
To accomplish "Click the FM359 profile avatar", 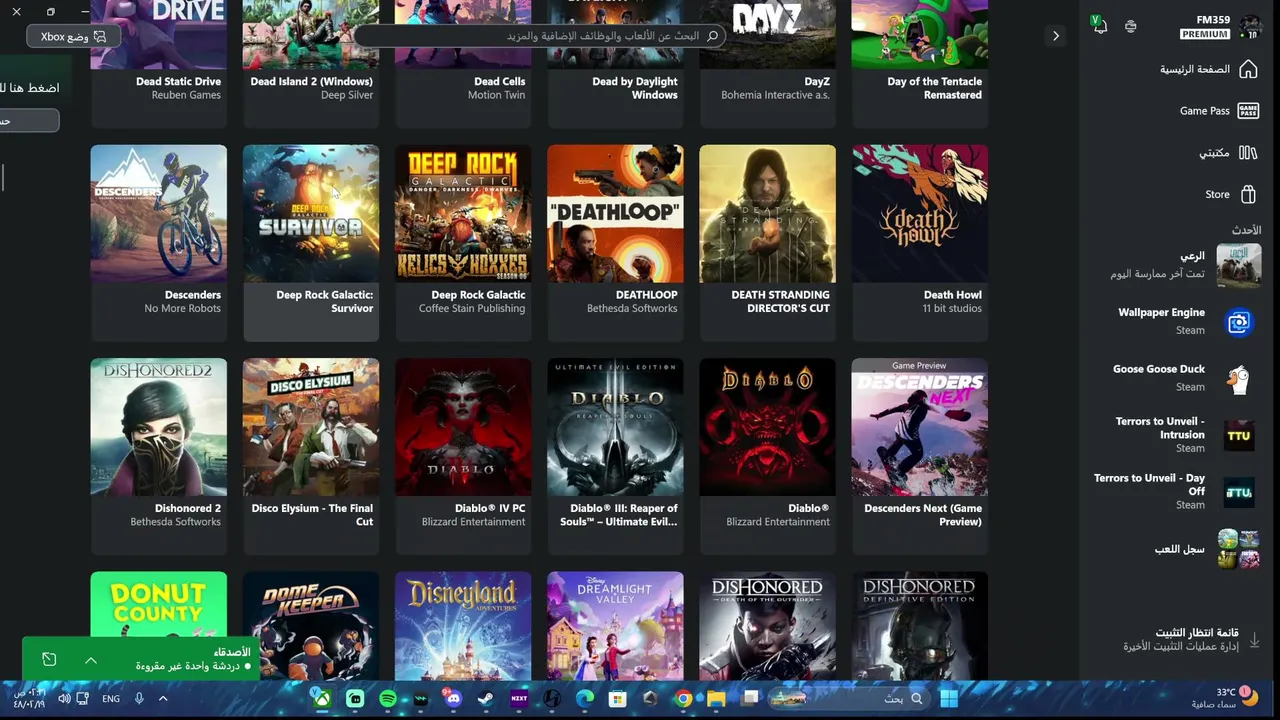I will click(x=1250, y=27).
